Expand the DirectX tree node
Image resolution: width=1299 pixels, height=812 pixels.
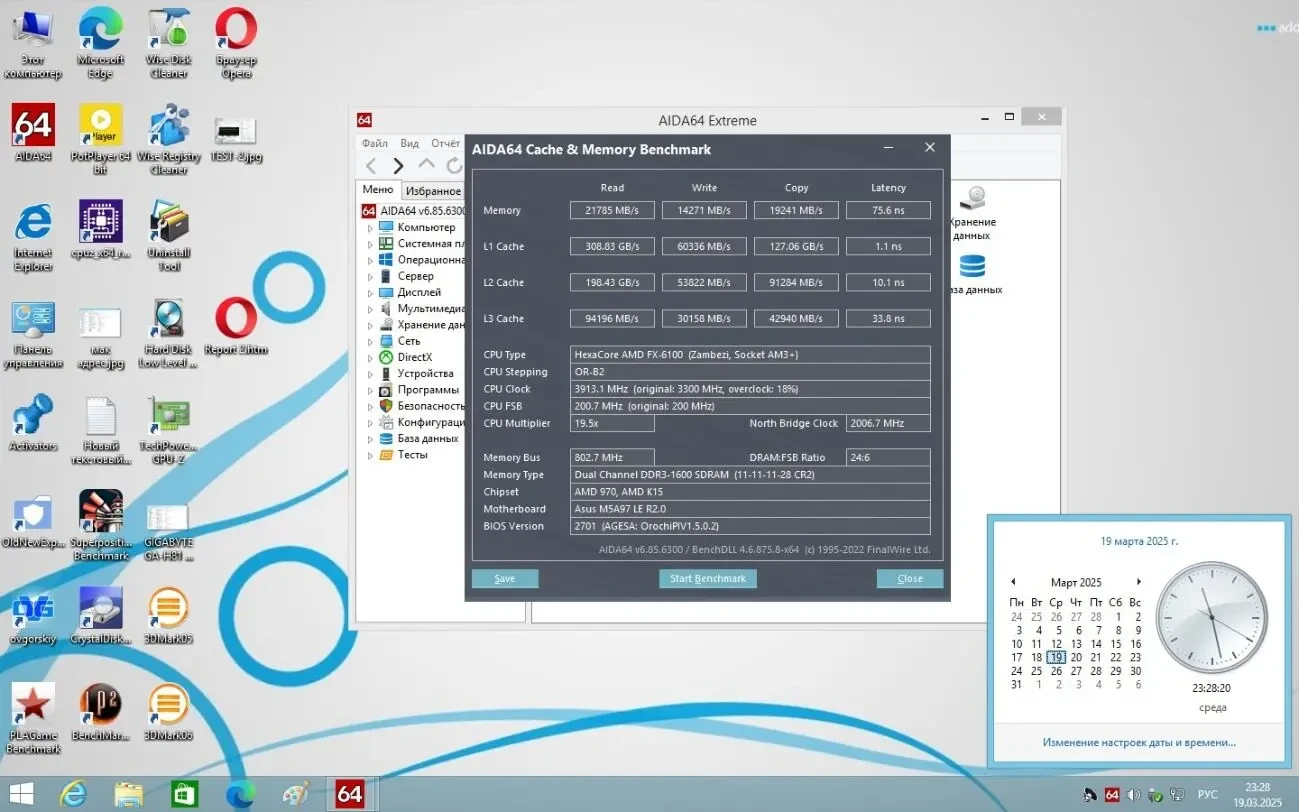point(370,358)
